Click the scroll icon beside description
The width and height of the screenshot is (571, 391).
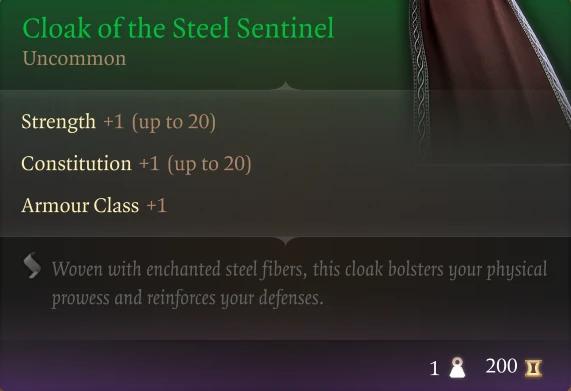pyautogui.click(x=32, y=265)
